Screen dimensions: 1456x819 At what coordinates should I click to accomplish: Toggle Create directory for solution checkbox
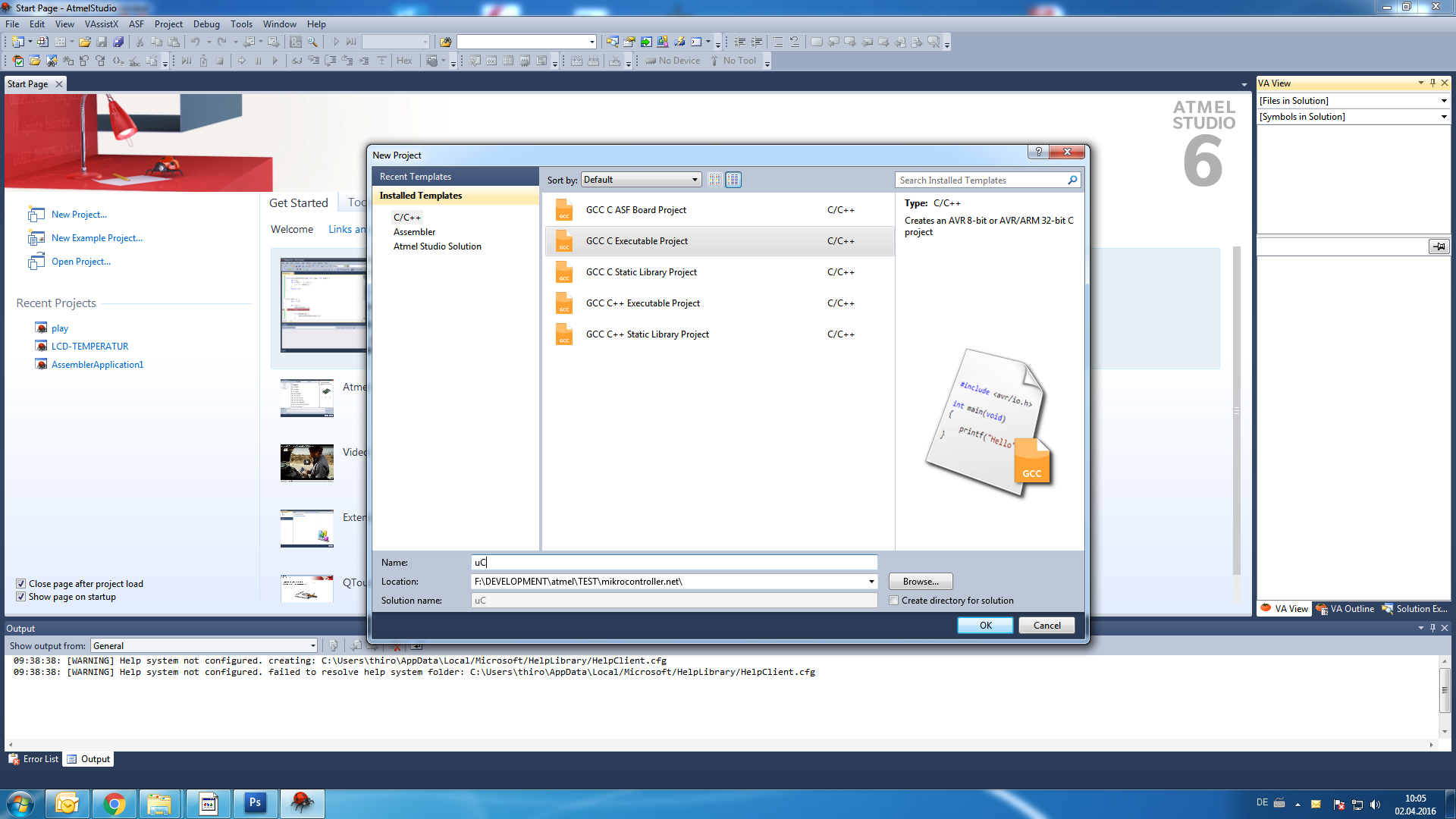[894, 601]
